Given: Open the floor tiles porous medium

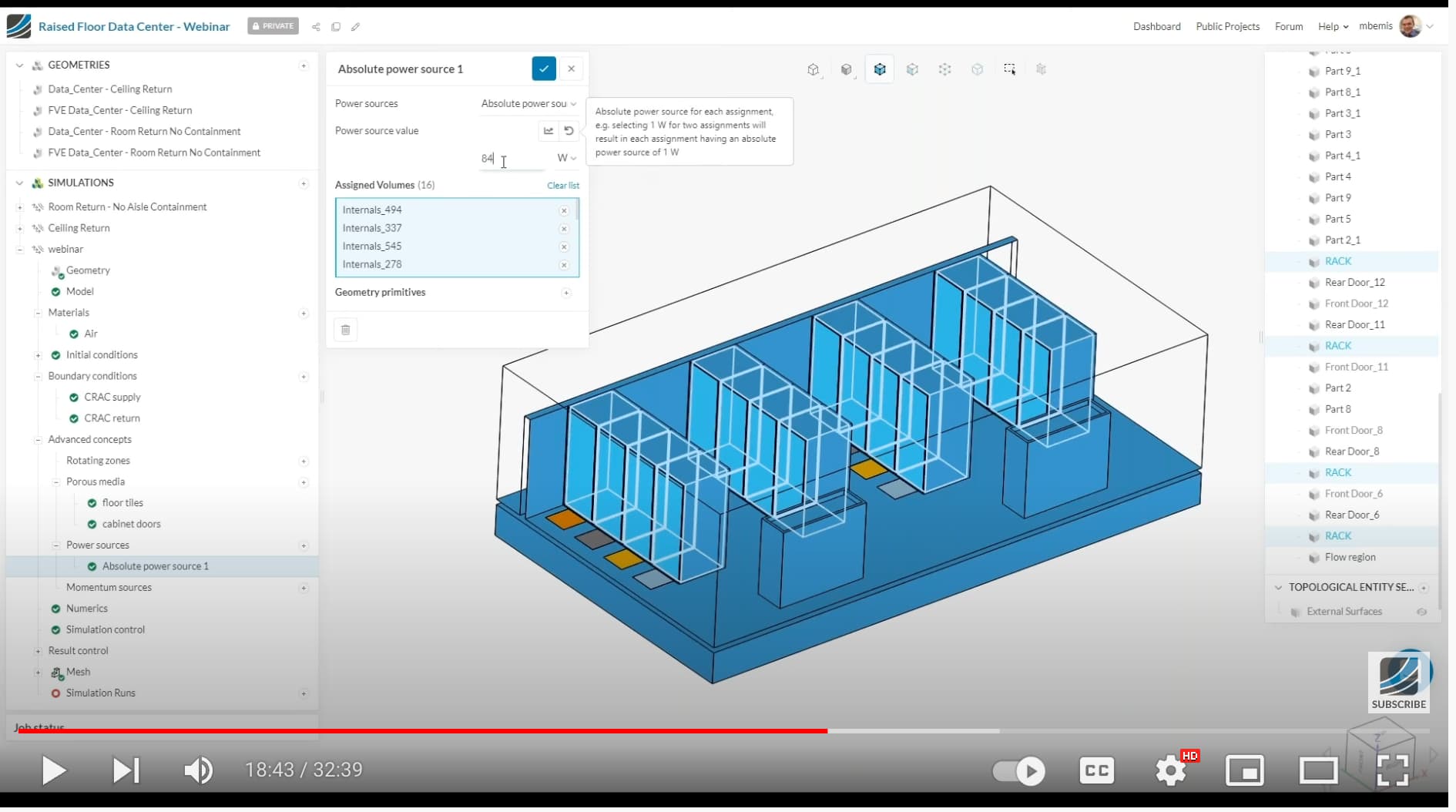Looking at the screenshot, I should pos(122,503).
